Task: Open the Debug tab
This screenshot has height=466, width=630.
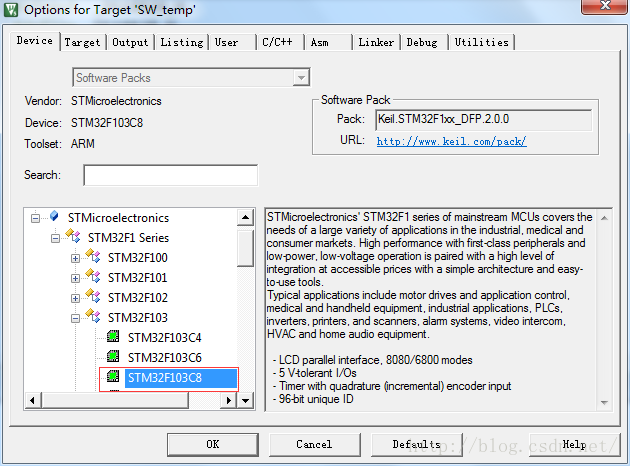Action: 422,42
